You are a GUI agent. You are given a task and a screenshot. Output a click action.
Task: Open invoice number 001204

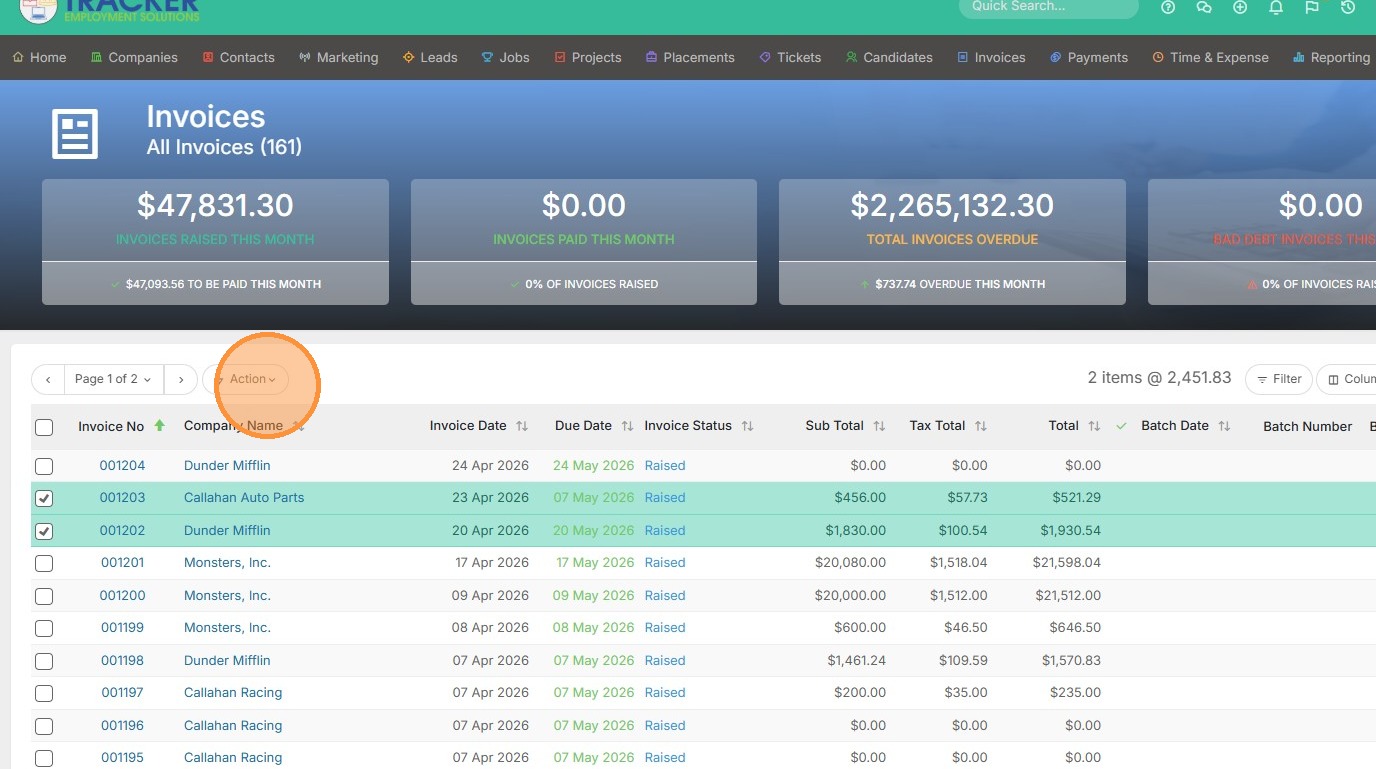coord(122,465)
